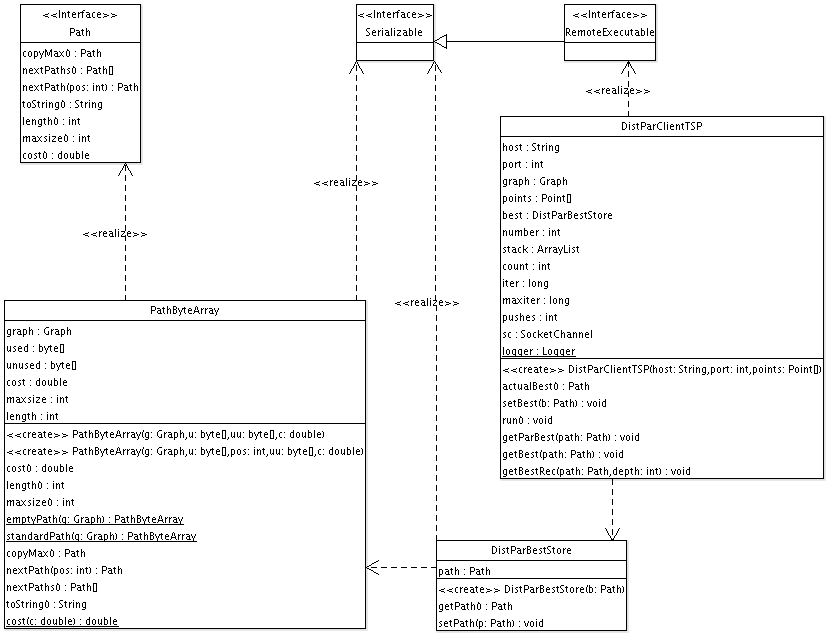The height and width of the screenshot is (635, 828).
Task: Click the four-argument PathByteArray constructor
Action: (x=165, y=434)
